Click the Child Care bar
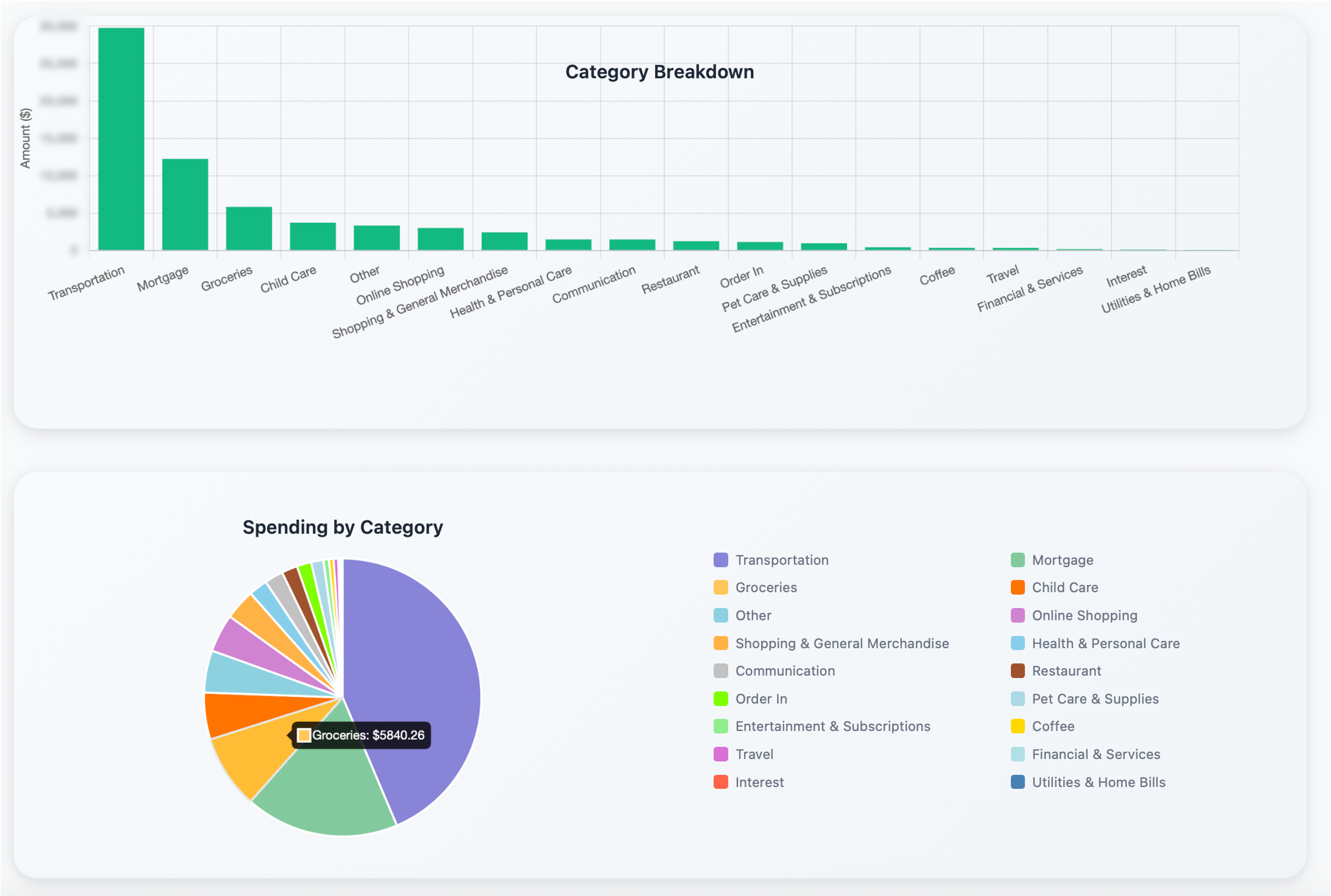 313,236
